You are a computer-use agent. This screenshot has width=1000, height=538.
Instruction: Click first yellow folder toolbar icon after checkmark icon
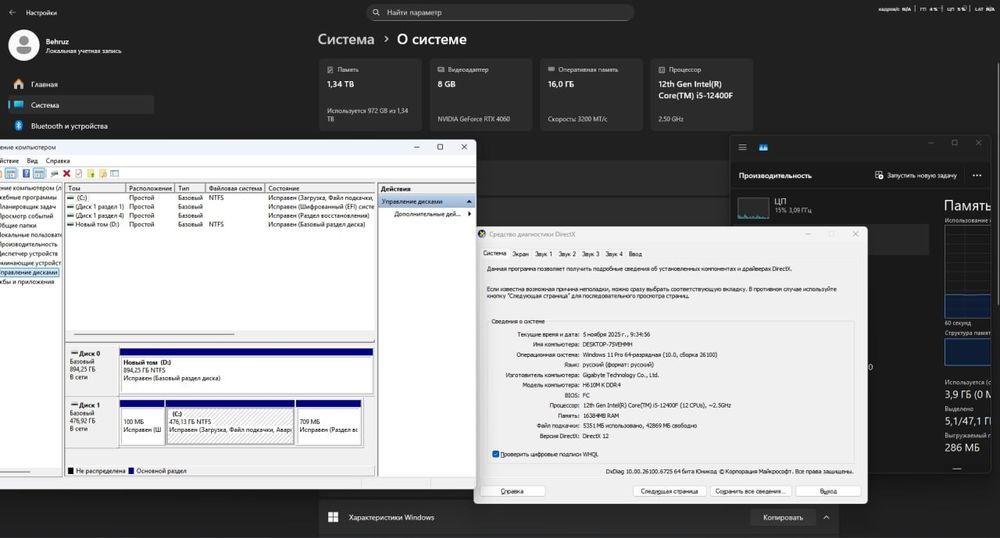pos(91,173)
